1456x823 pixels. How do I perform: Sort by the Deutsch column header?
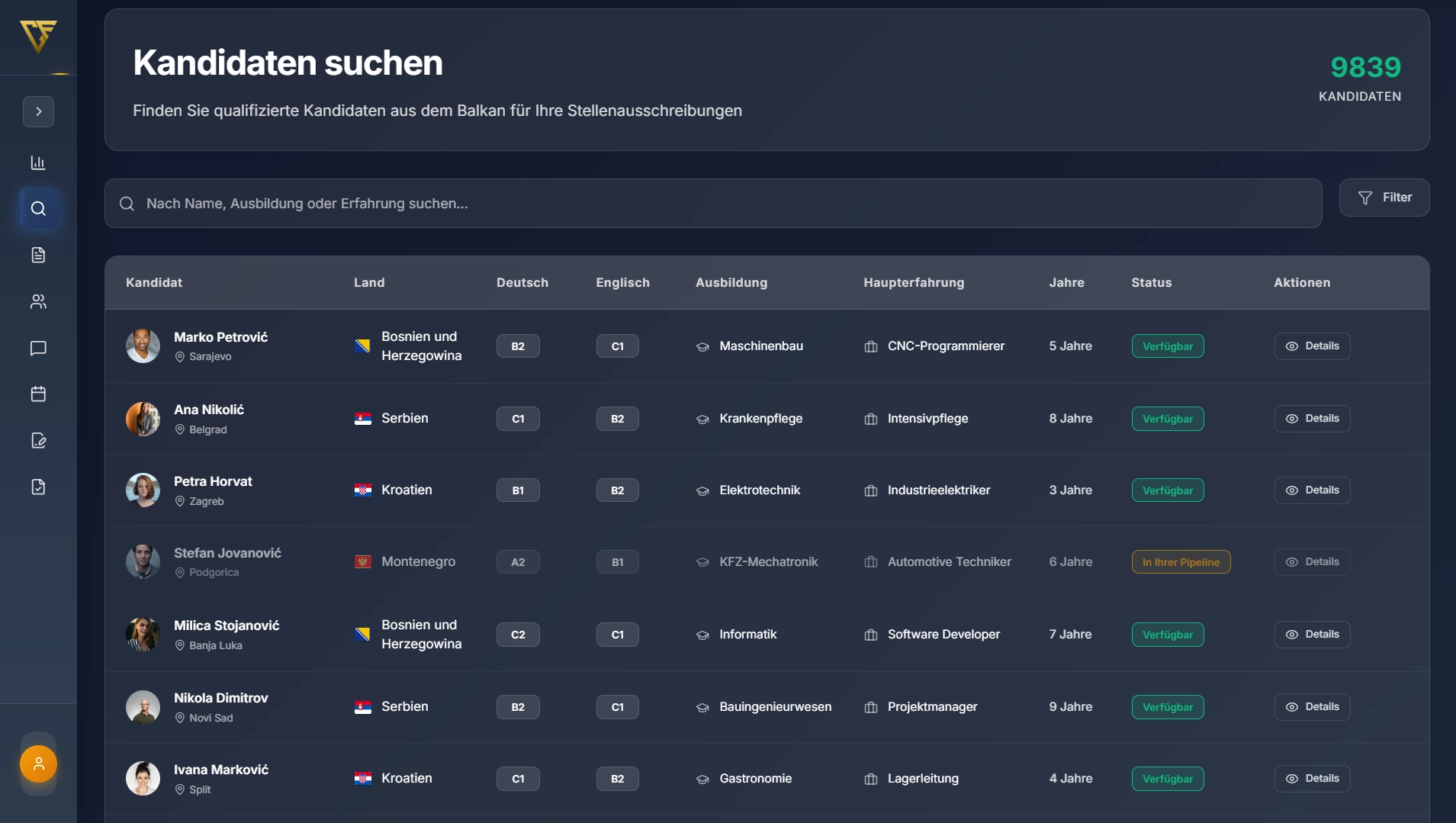[522, 283]
